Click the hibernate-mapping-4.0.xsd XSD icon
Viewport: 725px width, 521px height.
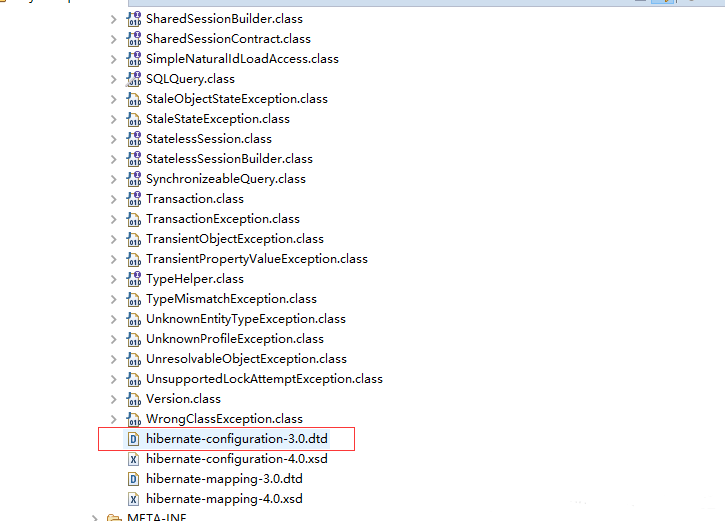(133, 499)
